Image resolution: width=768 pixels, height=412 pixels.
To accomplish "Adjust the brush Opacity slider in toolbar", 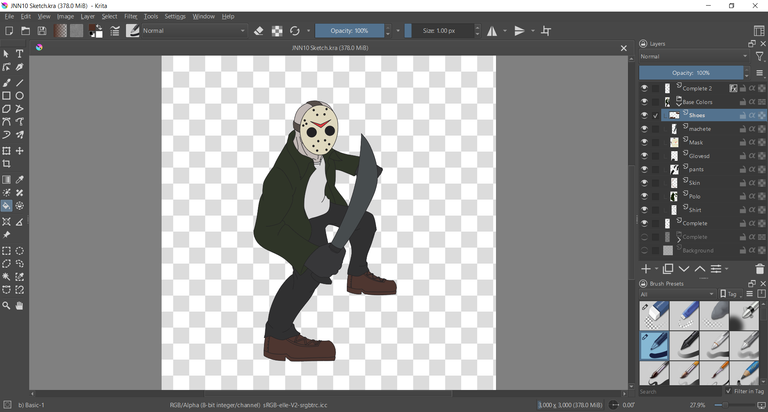I will tap(349, 31).
